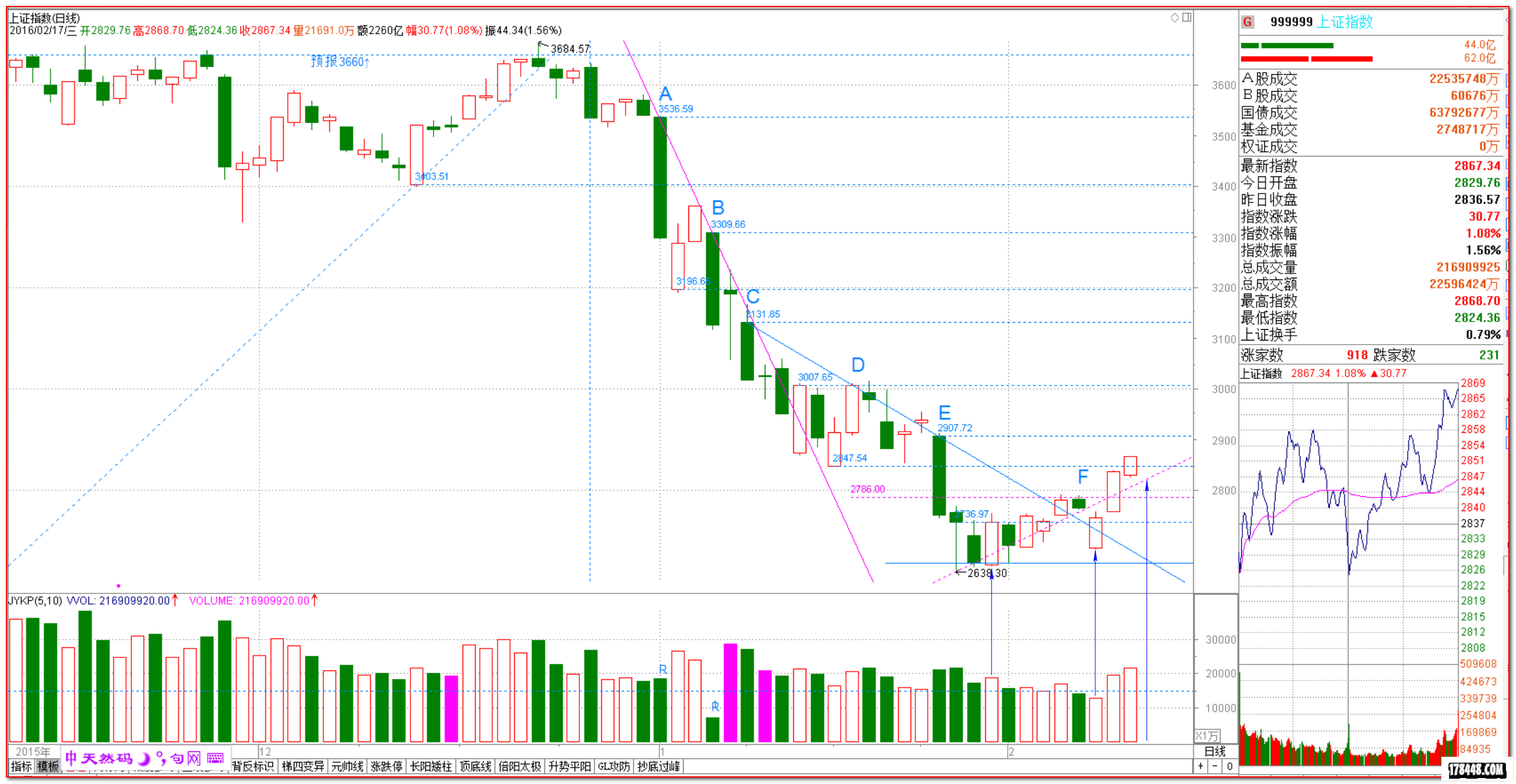Click the lower R marker on volume bar
The height and width of the screenshot is (784, 1516).
pos(715,706)
